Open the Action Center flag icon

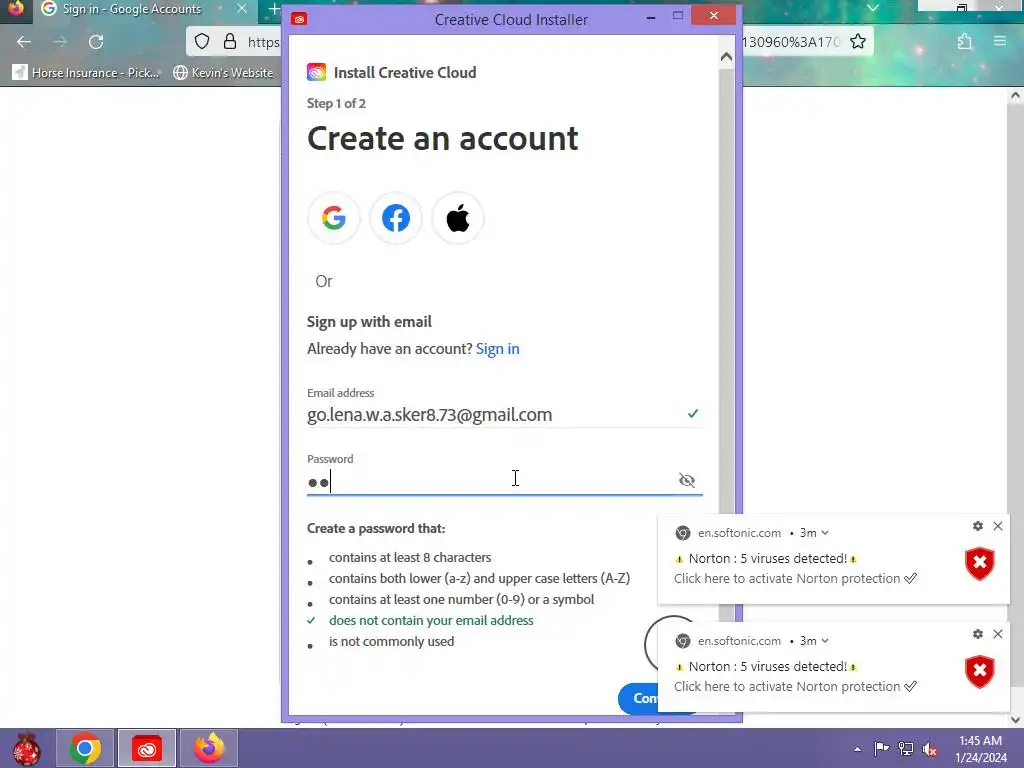click(x=882, y=748)
